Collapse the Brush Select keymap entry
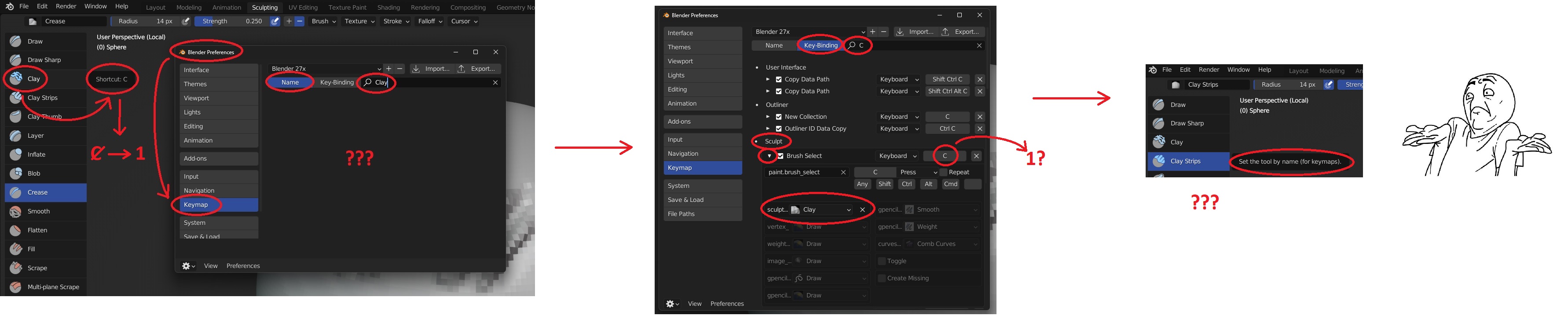 [x=769, y=156]
